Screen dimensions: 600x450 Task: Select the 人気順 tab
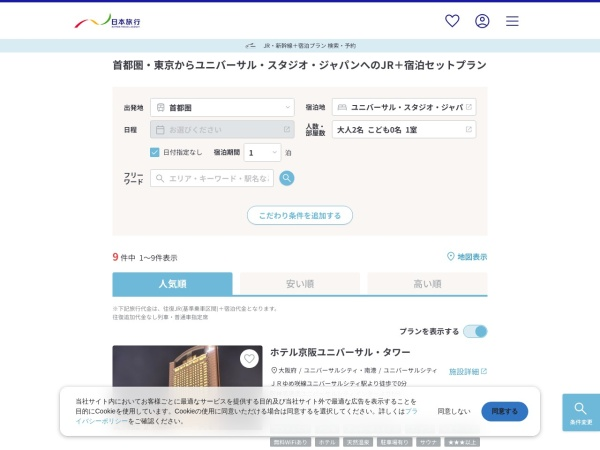point(173,284)
